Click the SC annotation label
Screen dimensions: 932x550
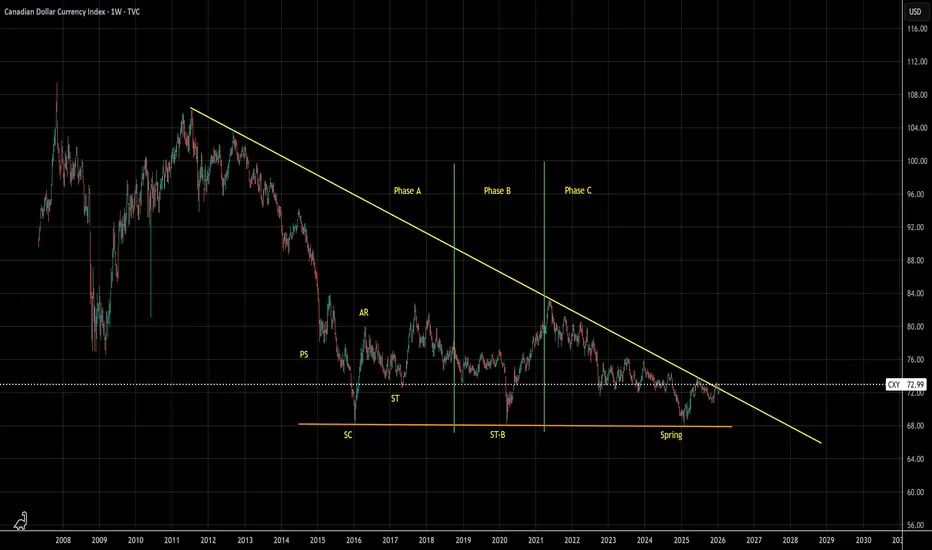[x=348, y=435]
